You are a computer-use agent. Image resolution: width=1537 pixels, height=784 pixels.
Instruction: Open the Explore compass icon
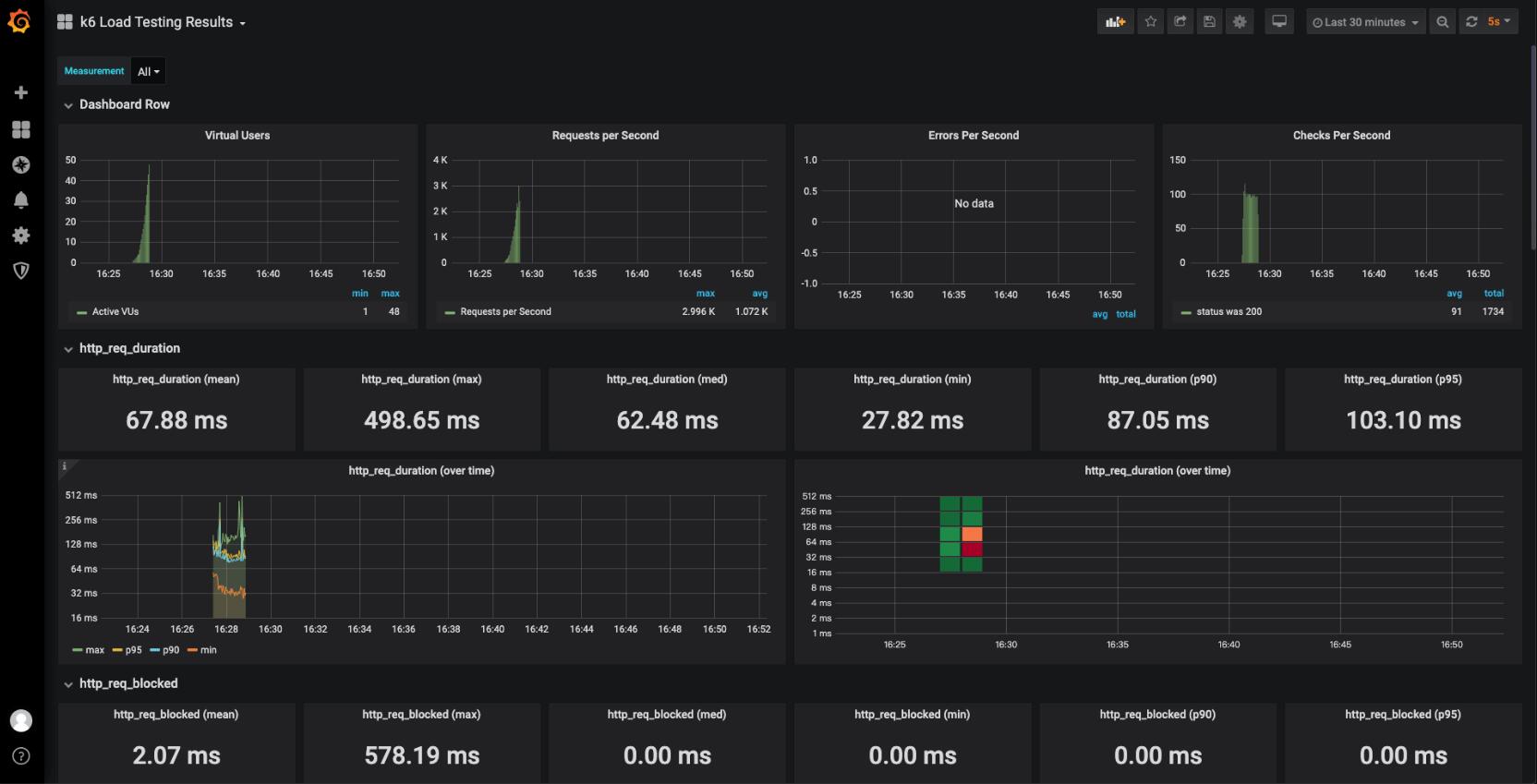point(21,164)
